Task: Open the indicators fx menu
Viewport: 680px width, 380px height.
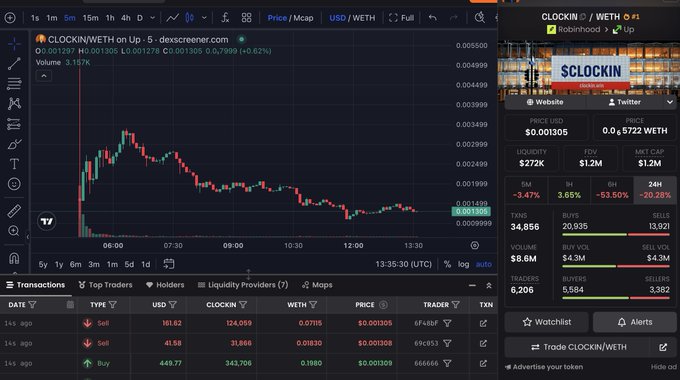Action: (x=225, y=18)
